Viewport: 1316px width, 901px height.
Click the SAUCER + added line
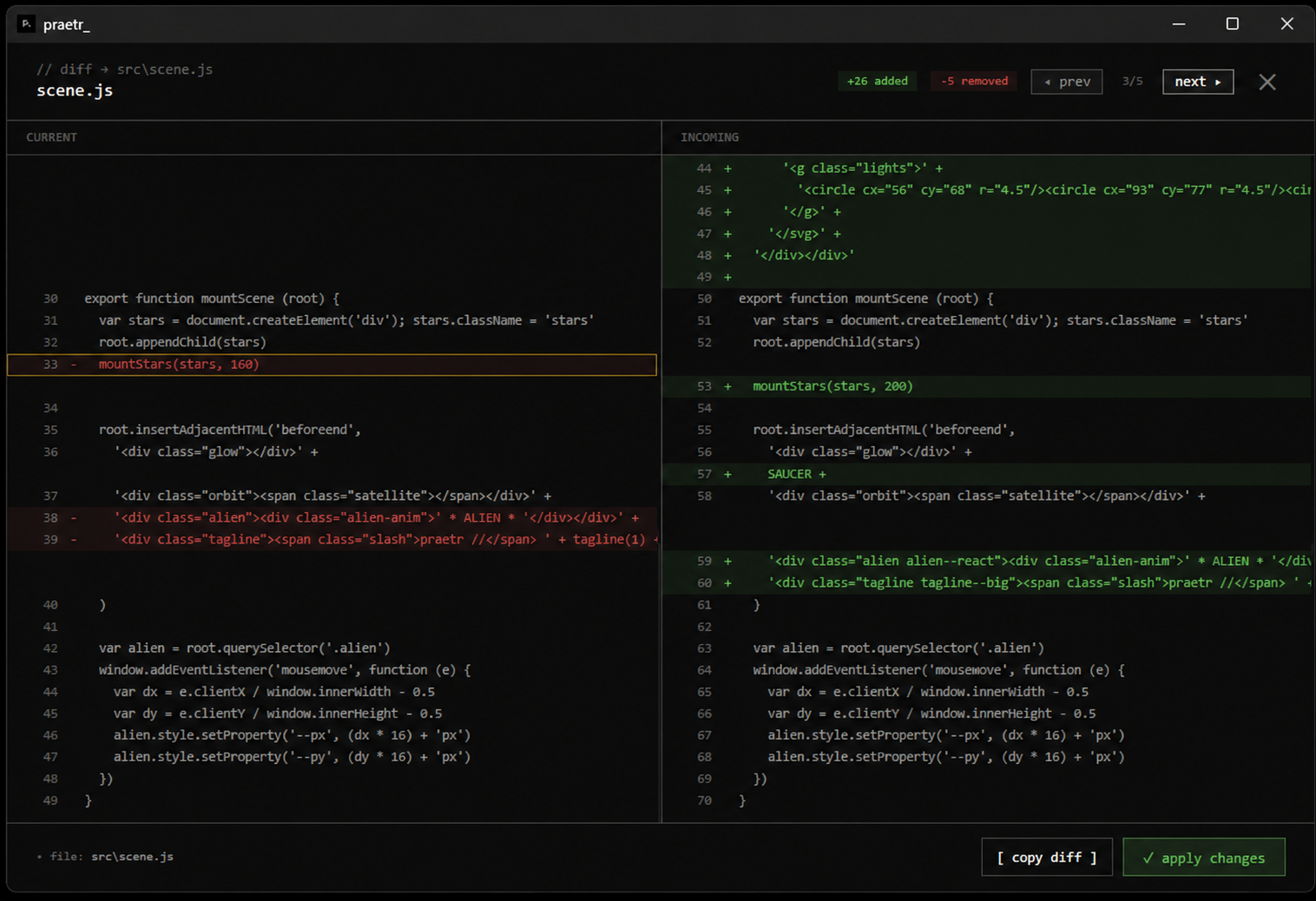point(988,474)
